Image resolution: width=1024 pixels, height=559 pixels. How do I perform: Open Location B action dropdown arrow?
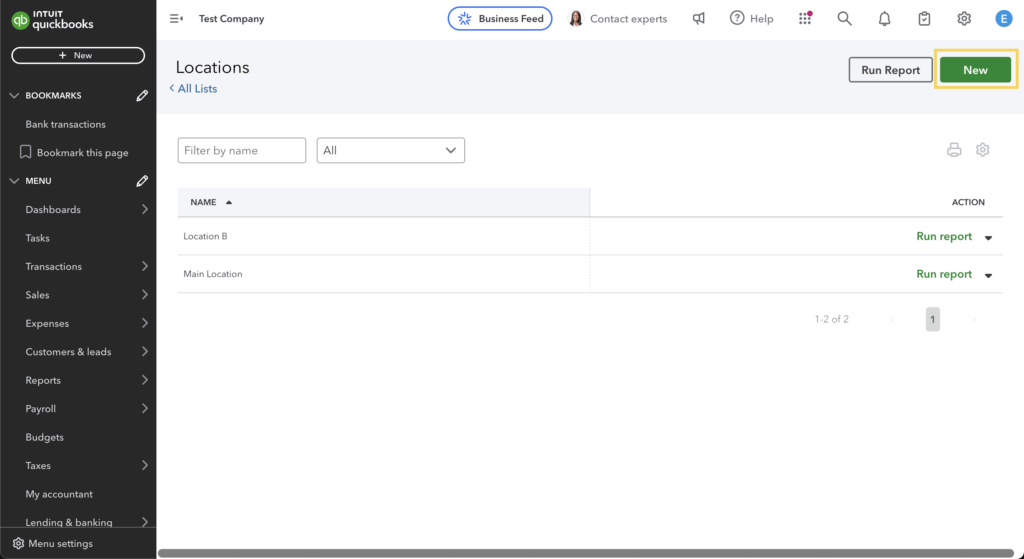tap(988, 238)
